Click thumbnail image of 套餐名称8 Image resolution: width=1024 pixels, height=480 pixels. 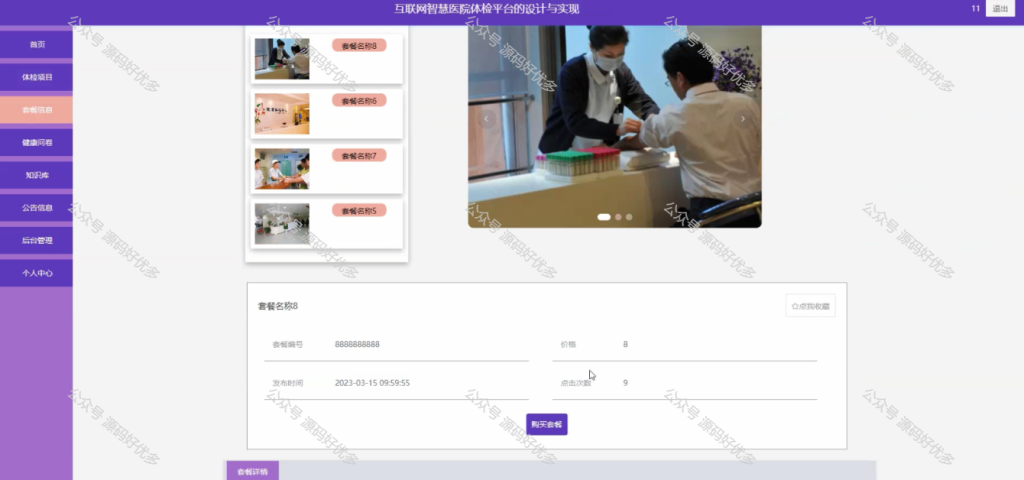[x=282, y=59]
